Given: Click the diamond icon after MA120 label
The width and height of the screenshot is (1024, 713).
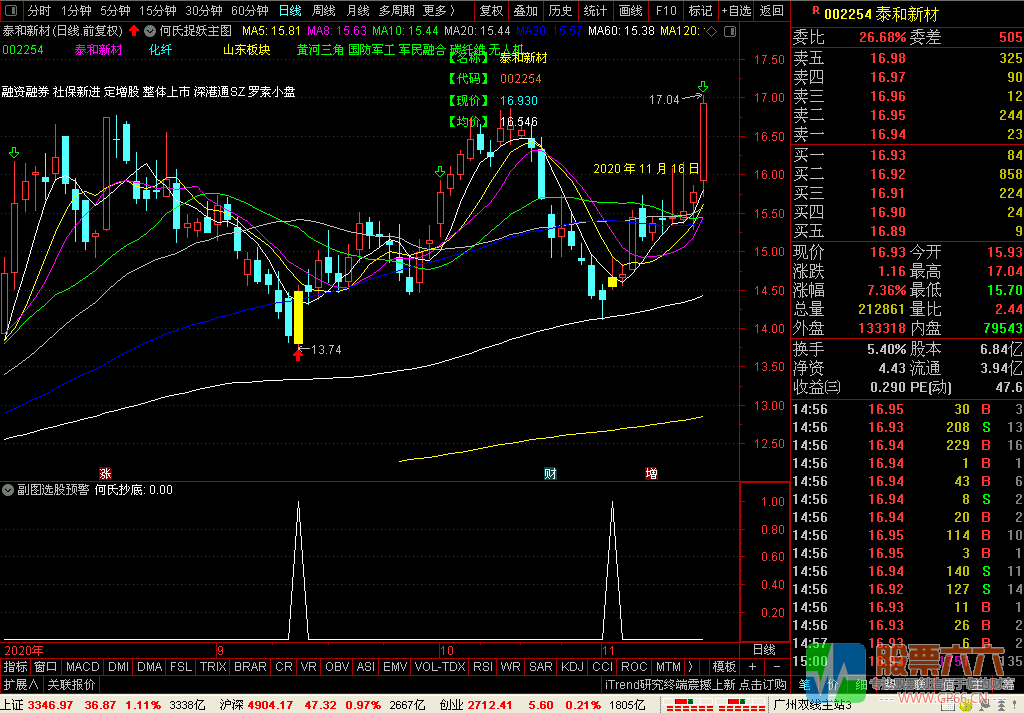Looking at the screenshot, I should tap(711, 31).
